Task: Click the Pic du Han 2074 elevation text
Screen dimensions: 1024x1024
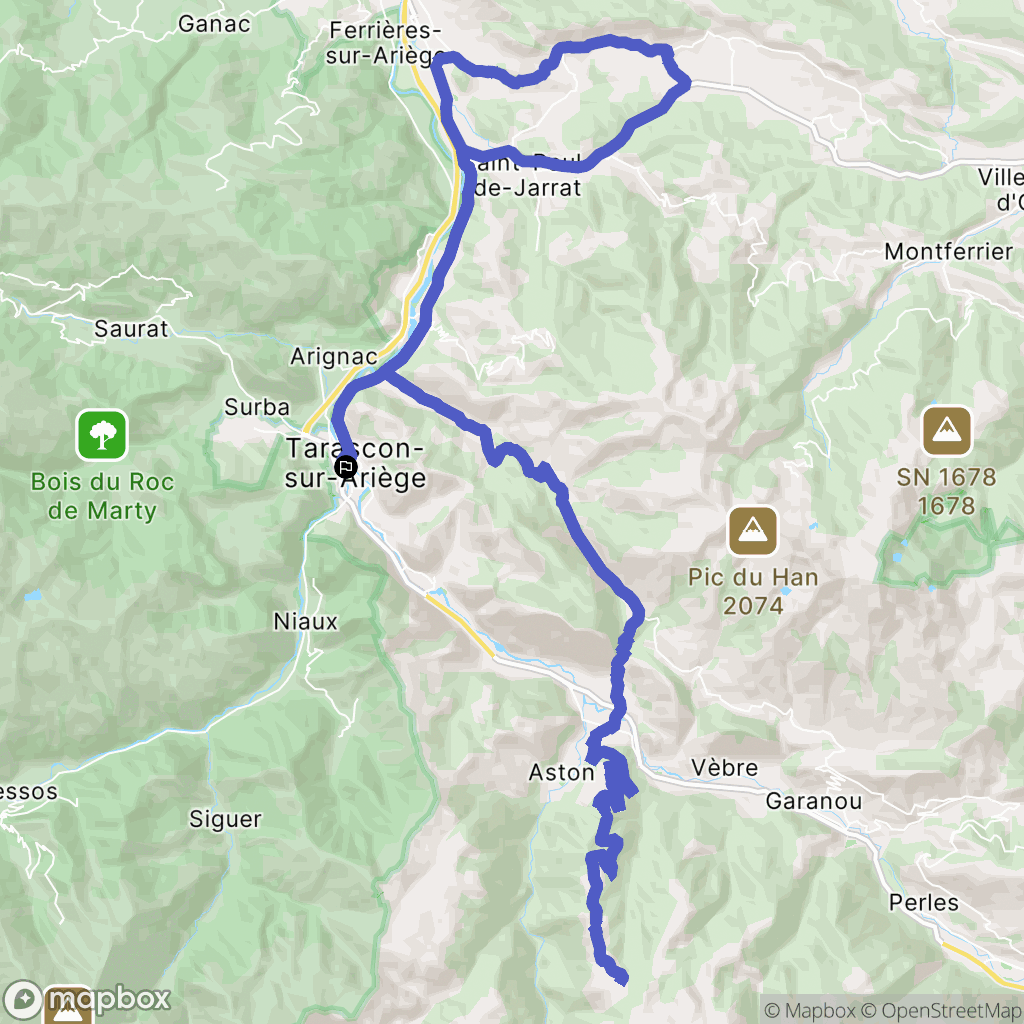Action: pyautogui.click(x=753, y=592)
